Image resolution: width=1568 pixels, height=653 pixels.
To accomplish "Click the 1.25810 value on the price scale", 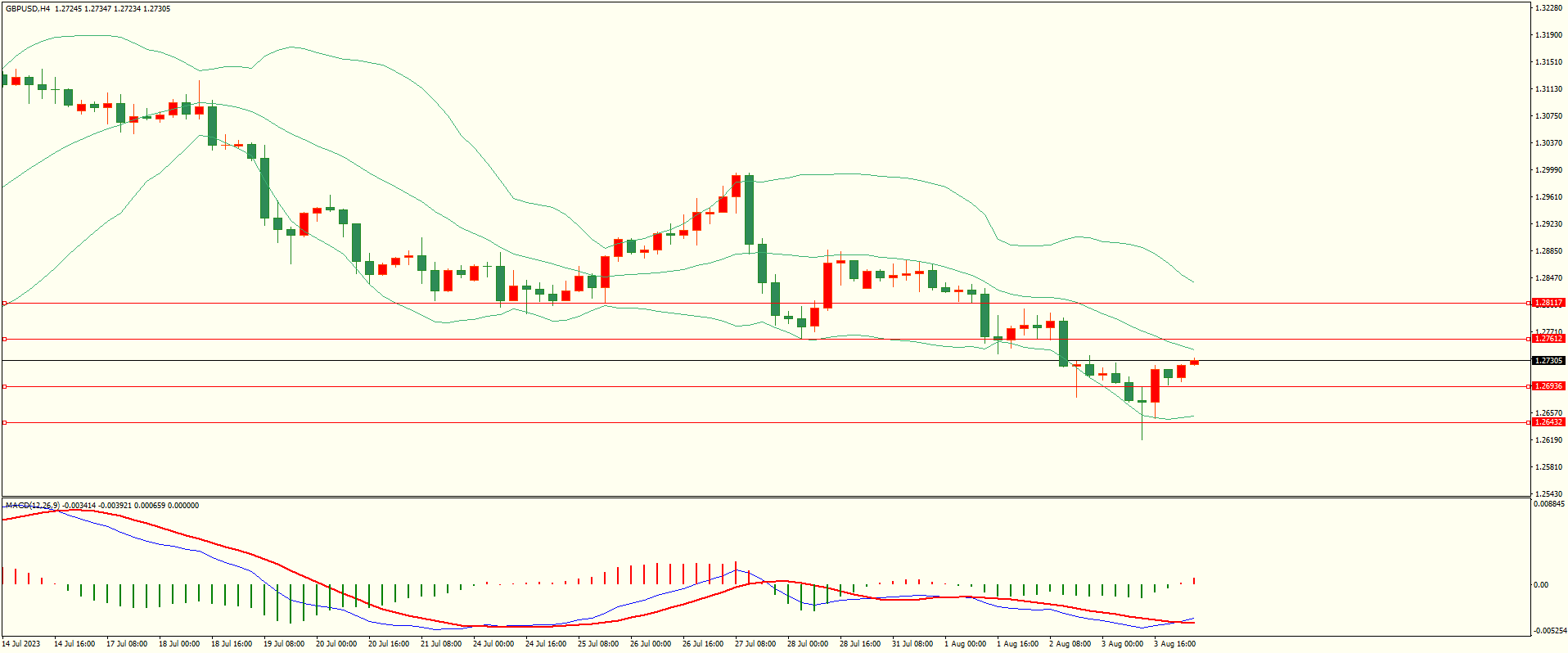I will tap(1548, 467).
